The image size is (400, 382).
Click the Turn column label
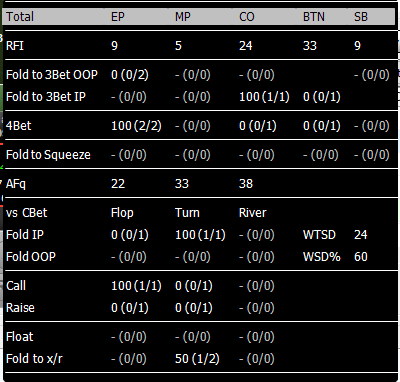[187, 213]
